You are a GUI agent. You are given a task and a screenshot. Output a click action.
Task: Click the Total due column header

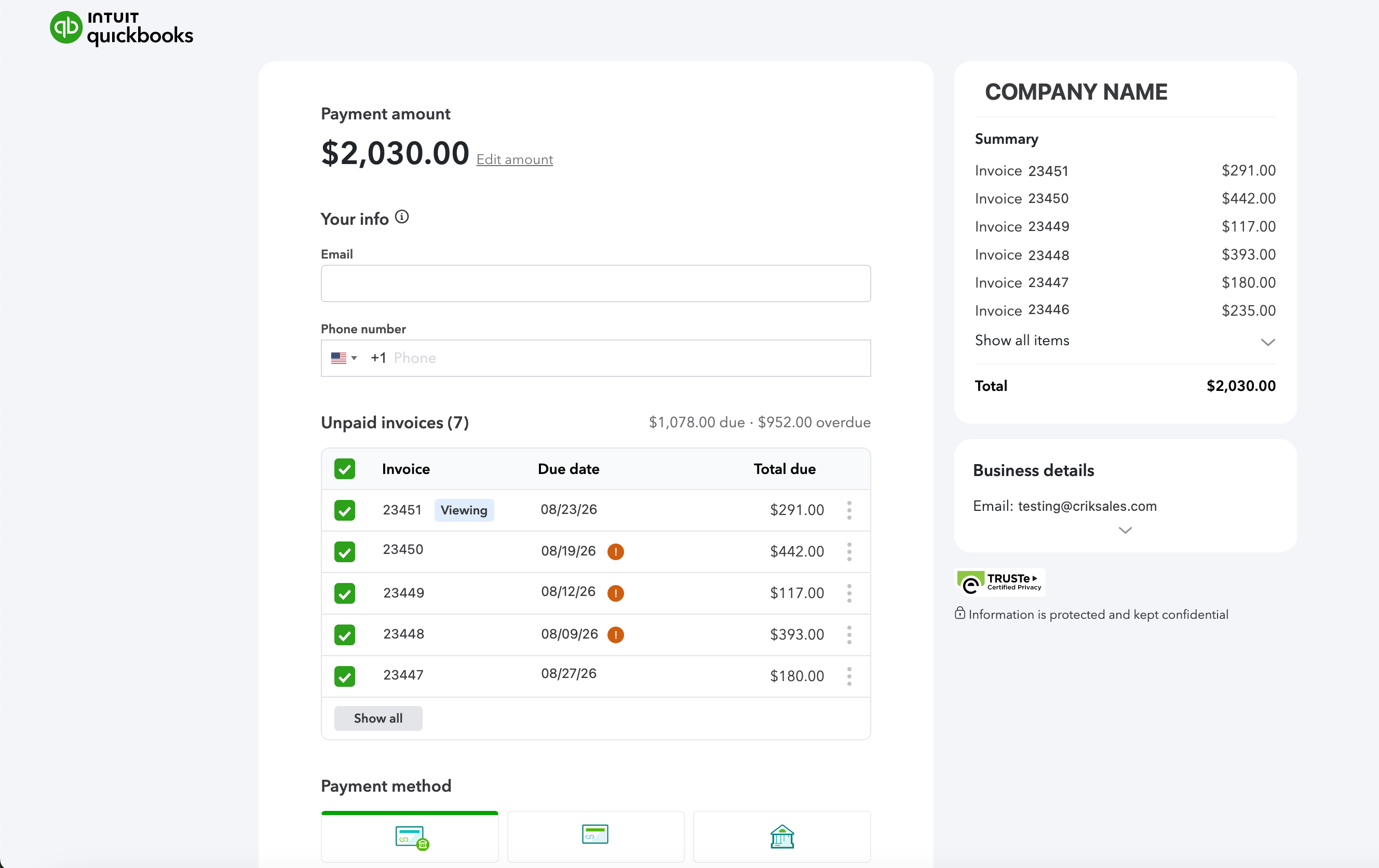tap(784, 469)
